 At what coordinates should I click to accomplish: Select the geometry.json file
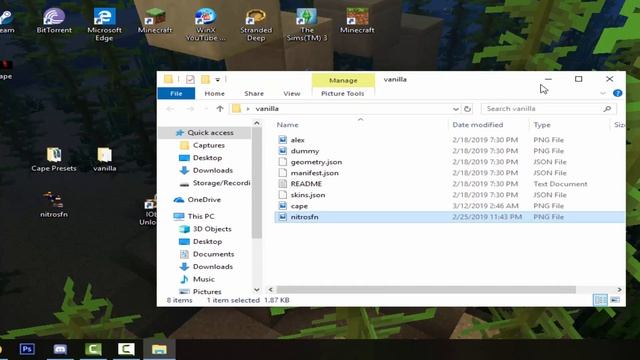(316, 162)
